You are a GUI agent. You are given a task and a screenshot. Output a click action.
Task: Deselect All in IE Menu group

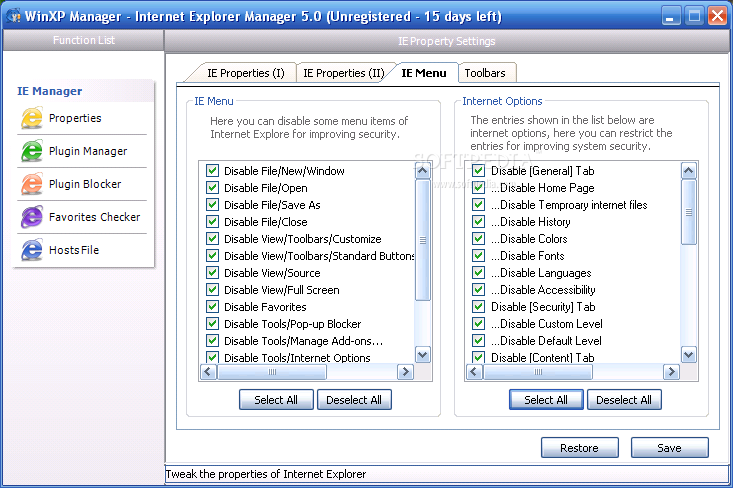pos(354,400)
